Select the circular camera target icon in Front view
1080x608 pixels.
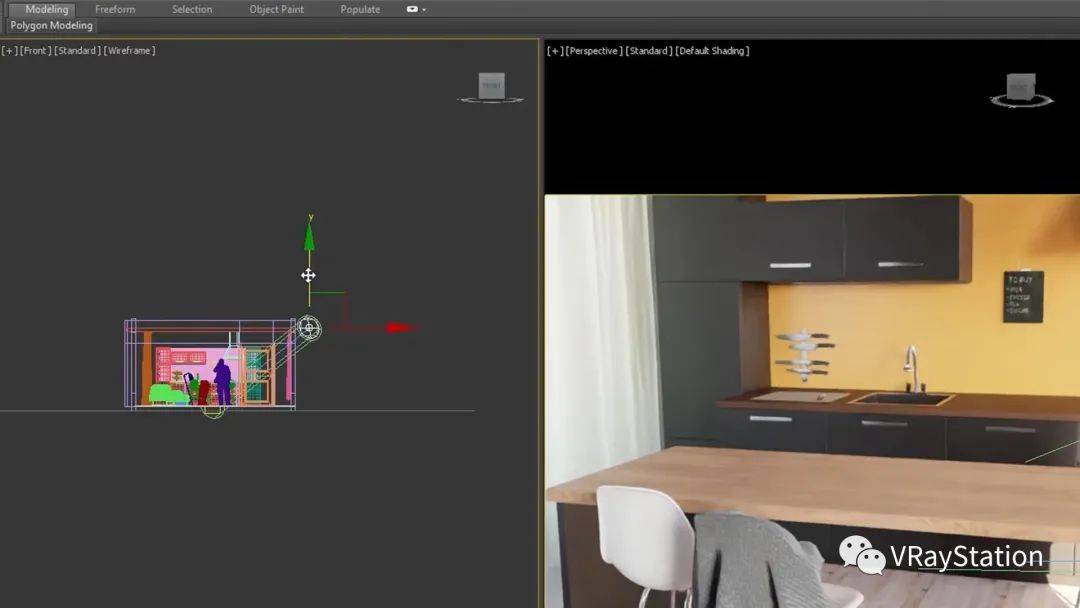point(309,327)
